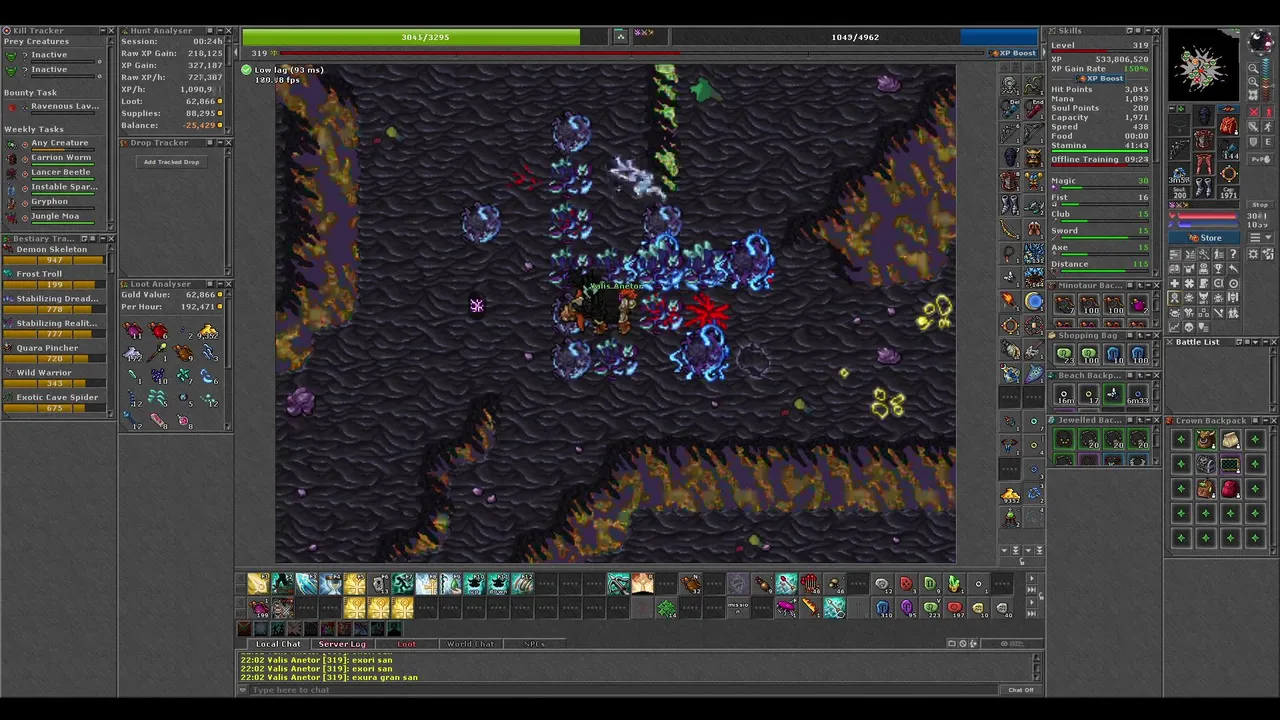
Task: Click the minimap view
Action: [x=1203, y=64]
